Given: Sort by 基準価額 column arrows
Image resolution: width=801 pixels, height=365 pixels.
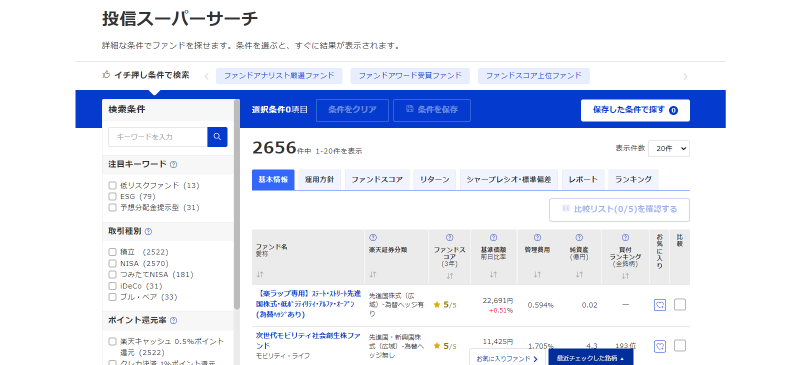Looking at the screenshot, I should point(493,275).
